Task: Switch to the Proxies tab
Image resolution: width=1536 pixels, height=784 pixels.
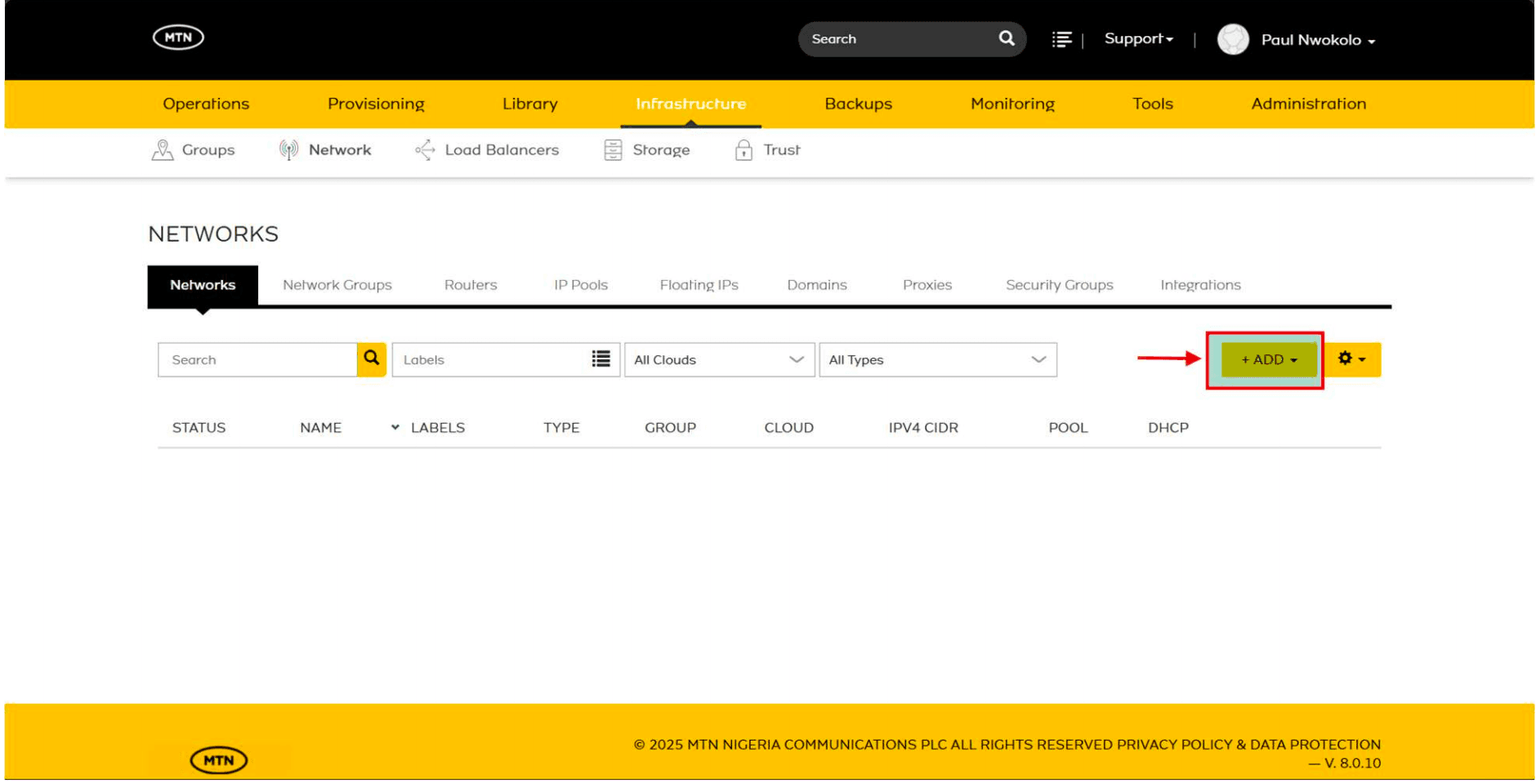Action: coord(927,285)
